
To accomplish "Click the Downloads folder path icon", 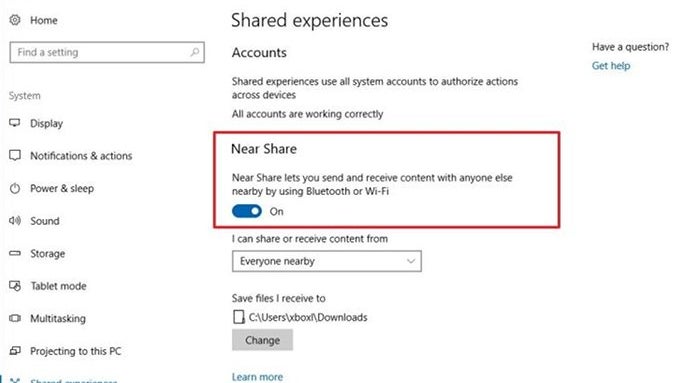I will [239, 317].
